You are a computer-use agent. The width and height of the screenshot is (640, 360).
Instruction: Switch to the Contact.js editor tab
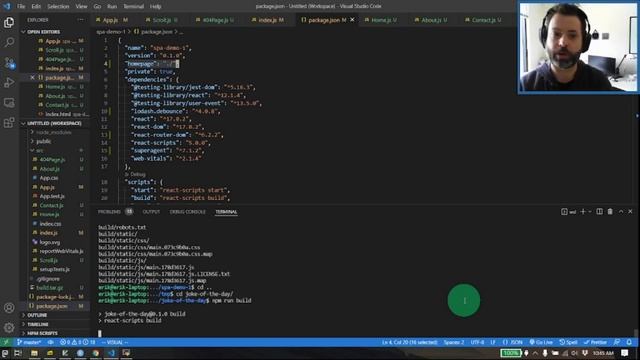[484, 20]
